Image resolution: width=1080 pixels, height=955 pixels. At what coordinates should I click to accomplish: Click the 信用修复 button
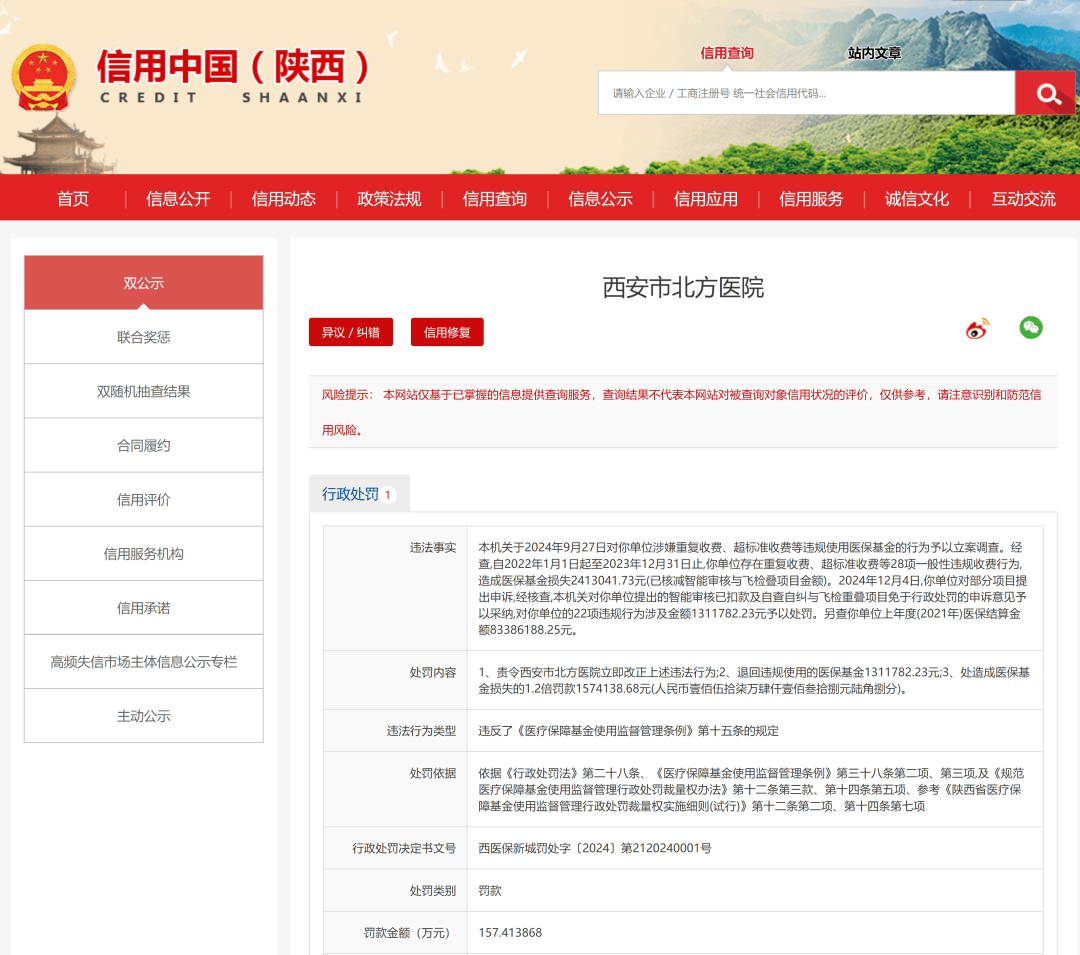point(447,333)
